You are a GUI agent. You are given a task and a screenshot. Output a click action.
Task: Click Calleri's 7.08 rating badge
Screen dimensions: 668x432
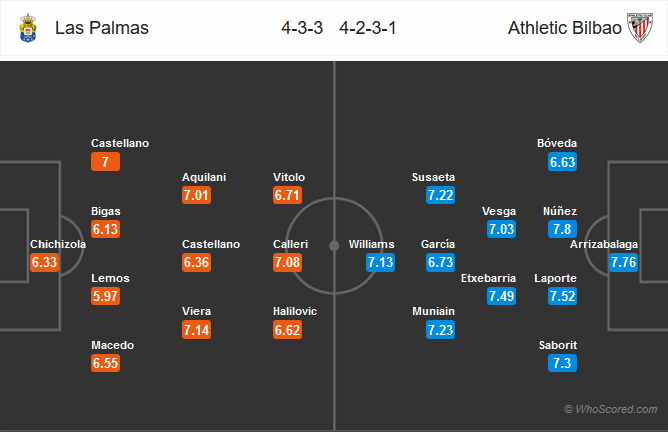click(288, 262)
